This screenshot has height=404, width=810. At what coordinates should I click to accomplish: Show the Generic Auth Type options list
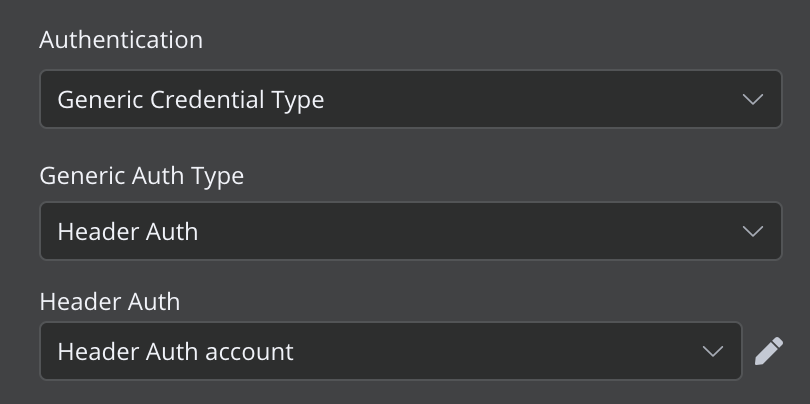pos(410,231)
